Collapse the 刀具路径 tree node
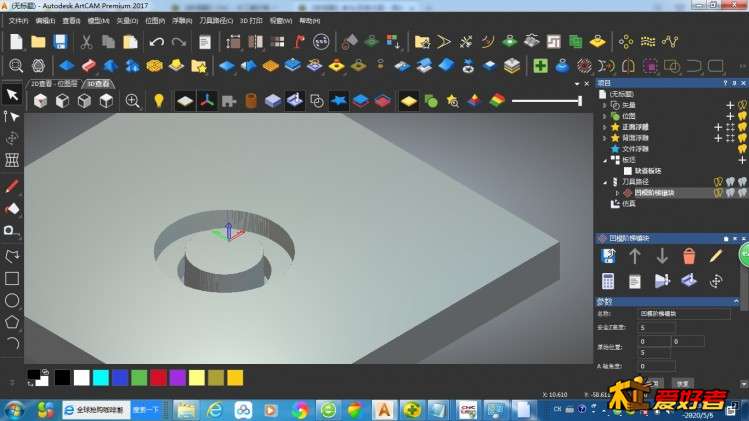The width and height of the screenshot is (749, 421). (605, 182)
